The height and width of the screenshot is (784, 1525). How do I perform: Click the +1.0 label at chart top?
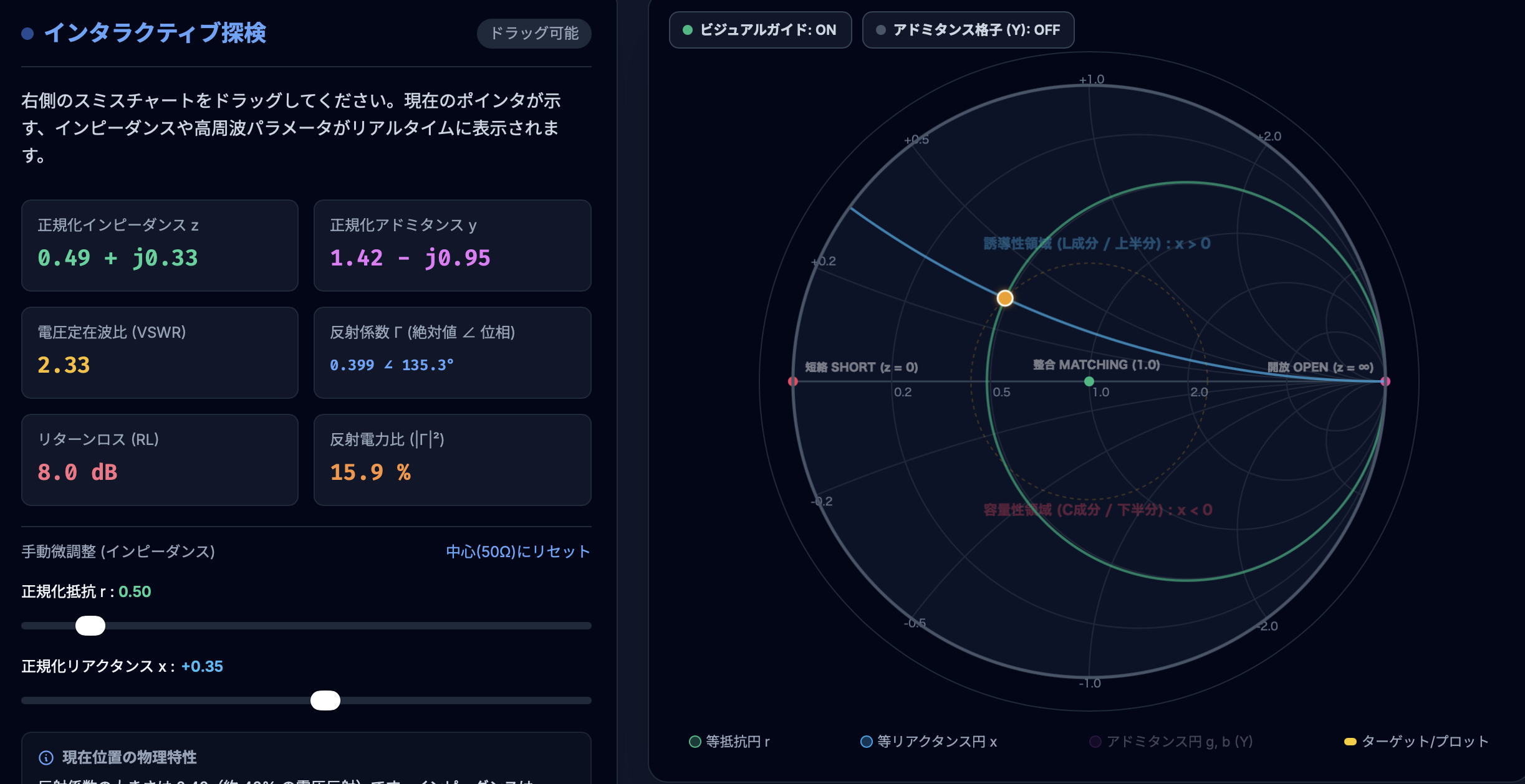pos(1092,79)
